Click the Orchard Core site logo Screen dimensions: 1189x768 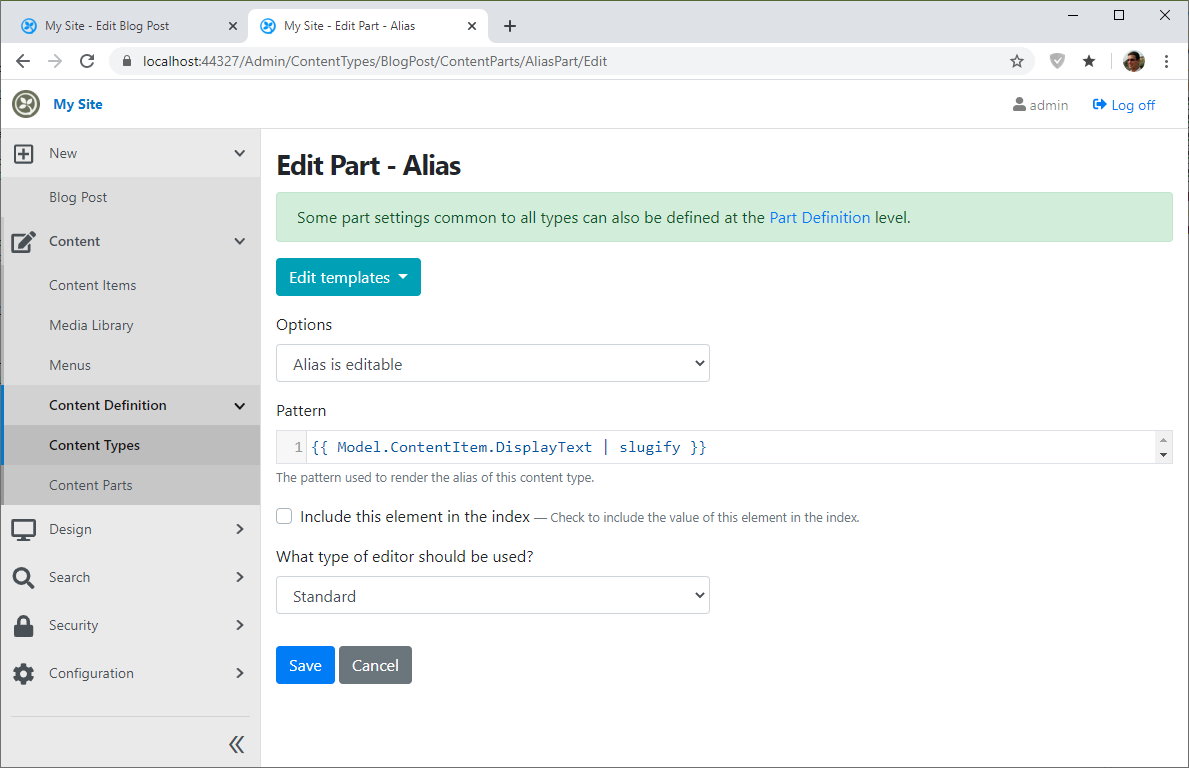click(26, 104)
